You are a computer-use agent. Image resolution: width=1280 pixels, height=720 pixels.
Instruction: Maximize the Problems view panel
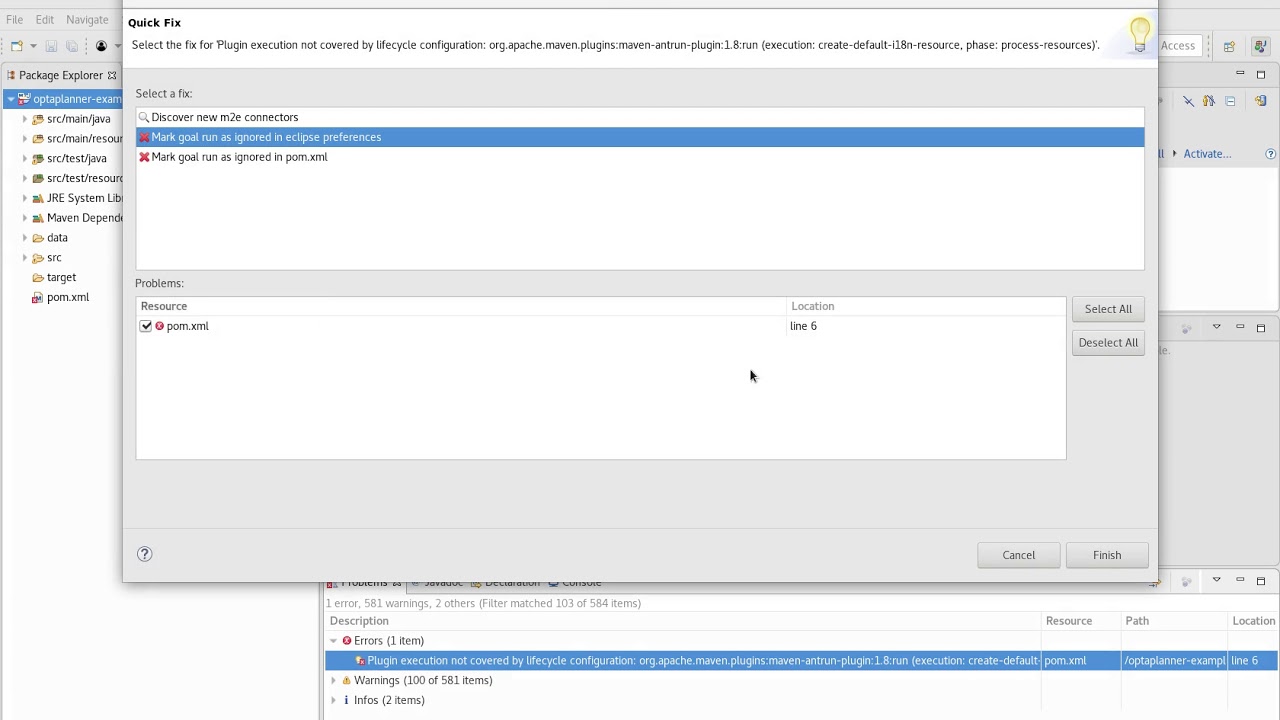(1261, 580)
